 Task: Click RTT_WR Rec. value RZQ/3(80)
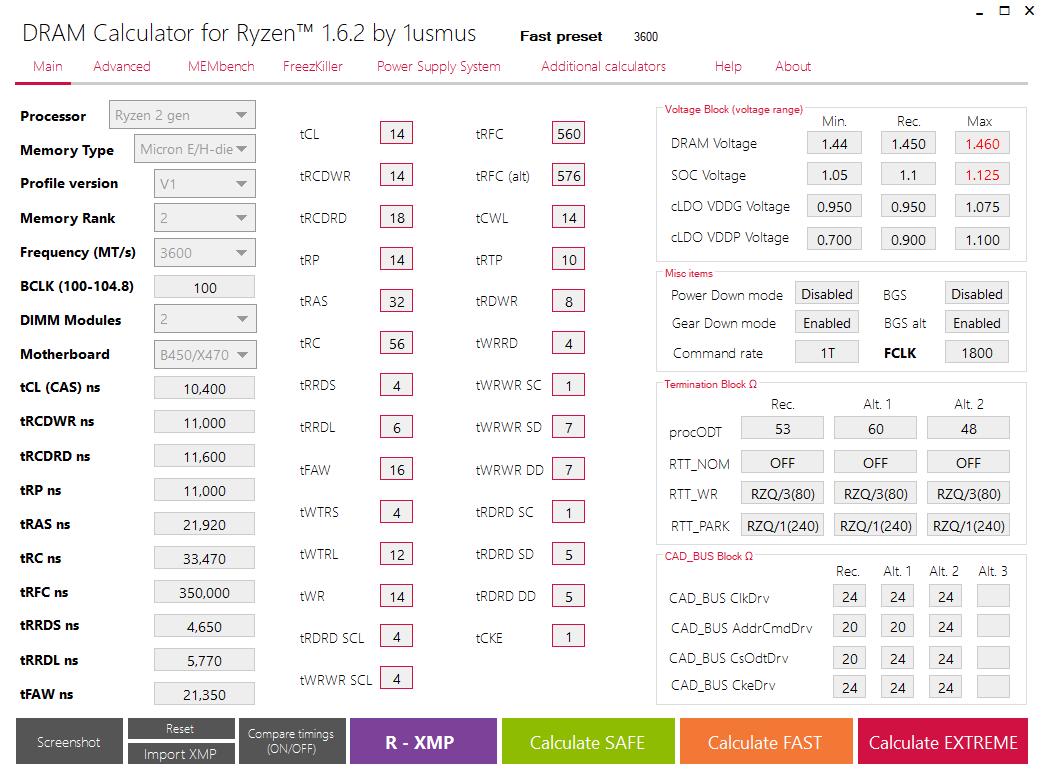[x=782, y=493]
